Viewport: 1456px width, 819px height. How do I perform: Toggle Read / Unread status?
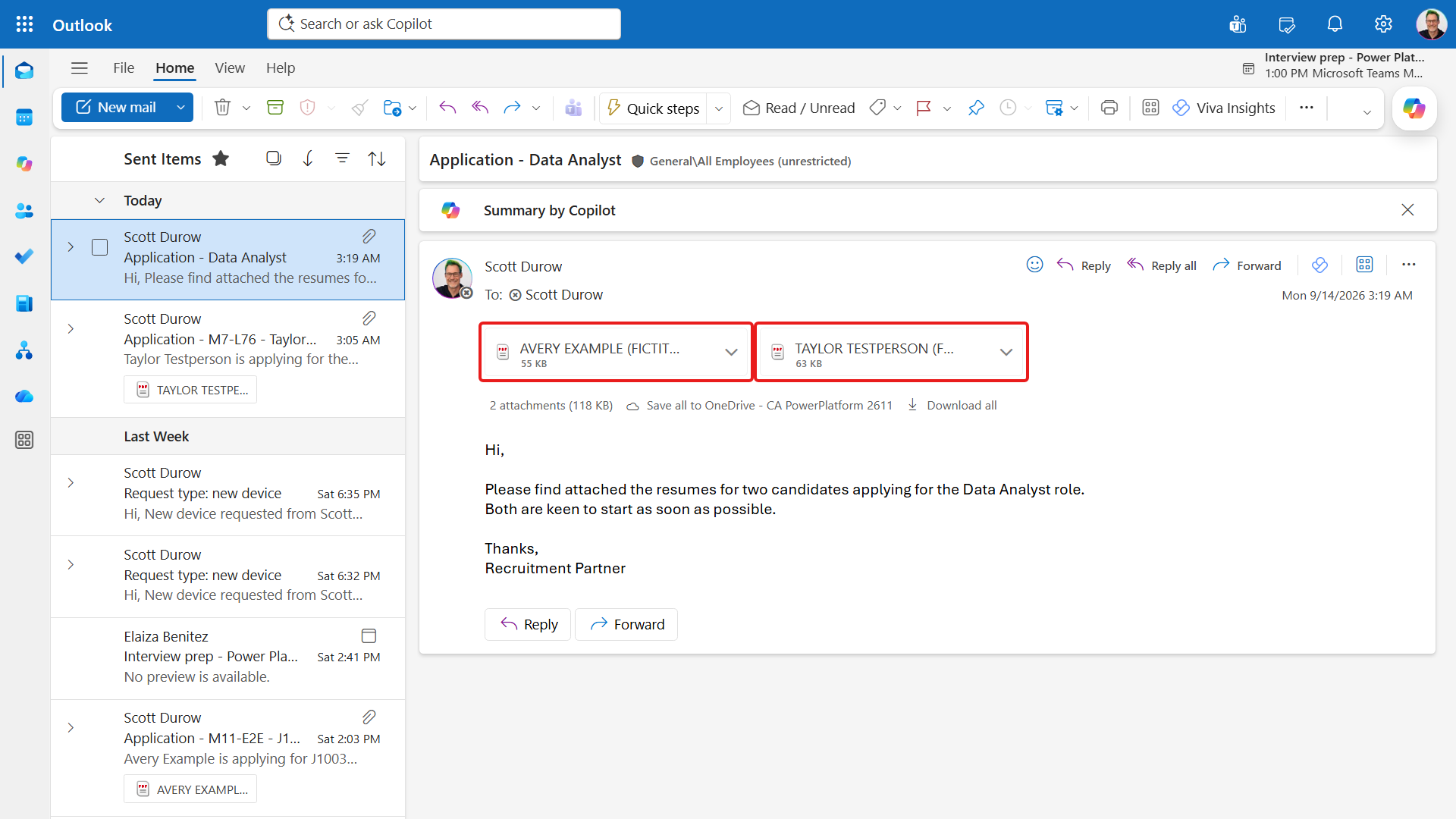[x=799, y=108]
